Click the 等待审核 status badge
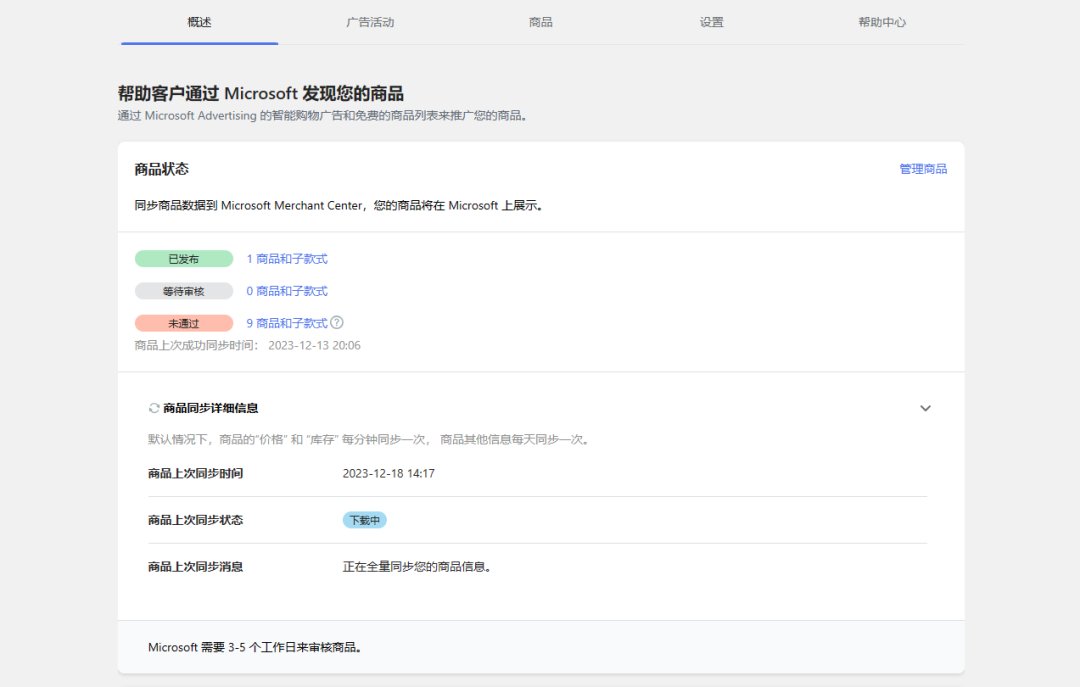1080x687 pixels. (x=184, y=291)
